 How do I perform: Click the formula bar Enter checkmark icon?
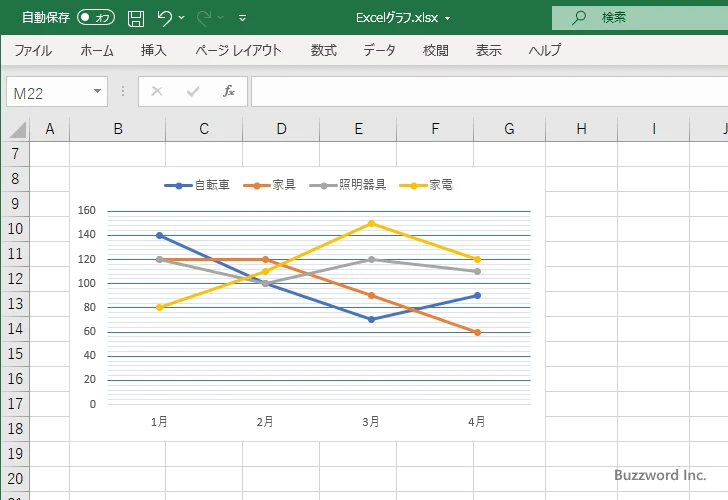click(193, 91)
